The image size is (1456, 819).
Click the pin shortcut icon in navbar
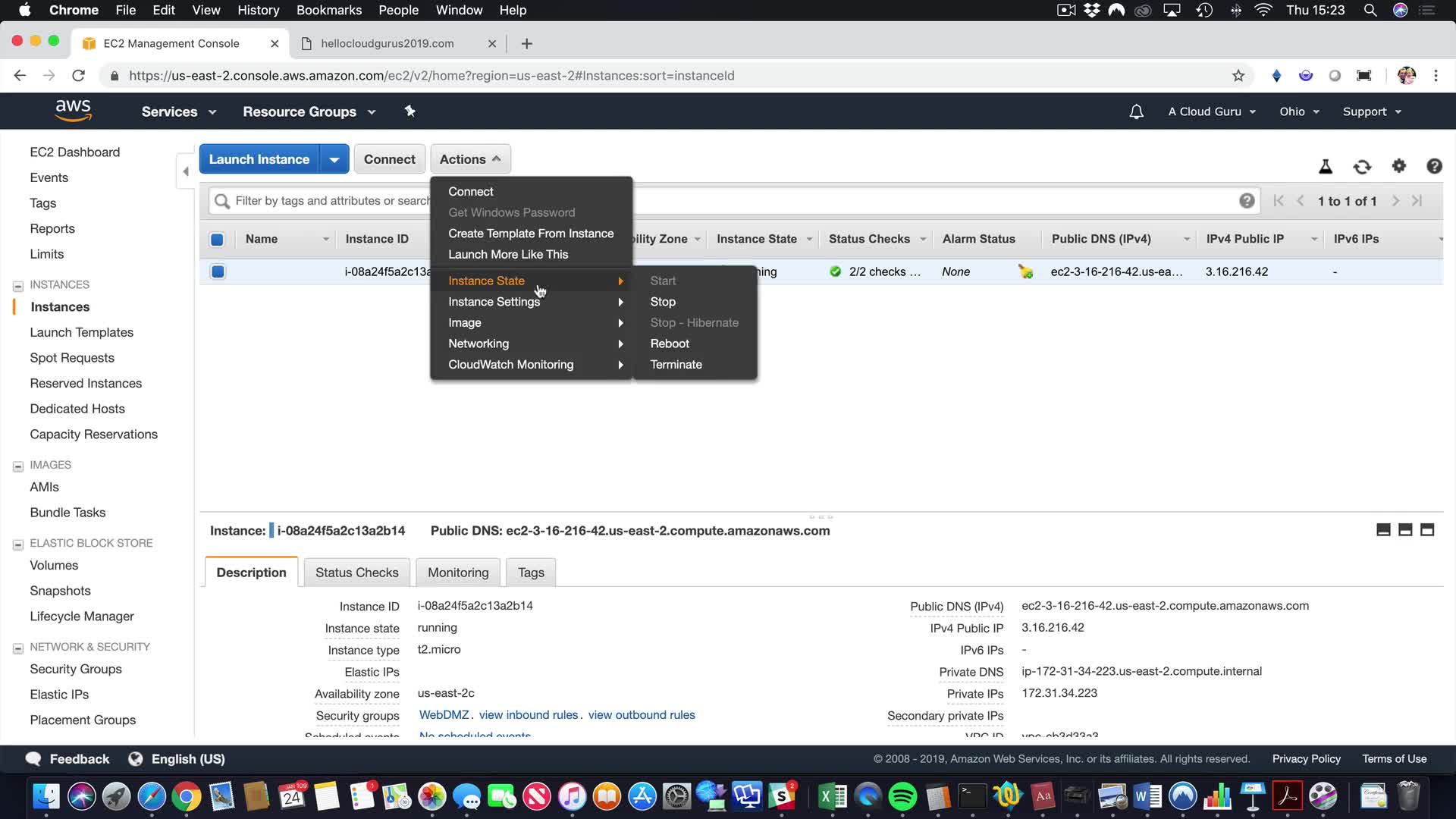coord(409,111)
